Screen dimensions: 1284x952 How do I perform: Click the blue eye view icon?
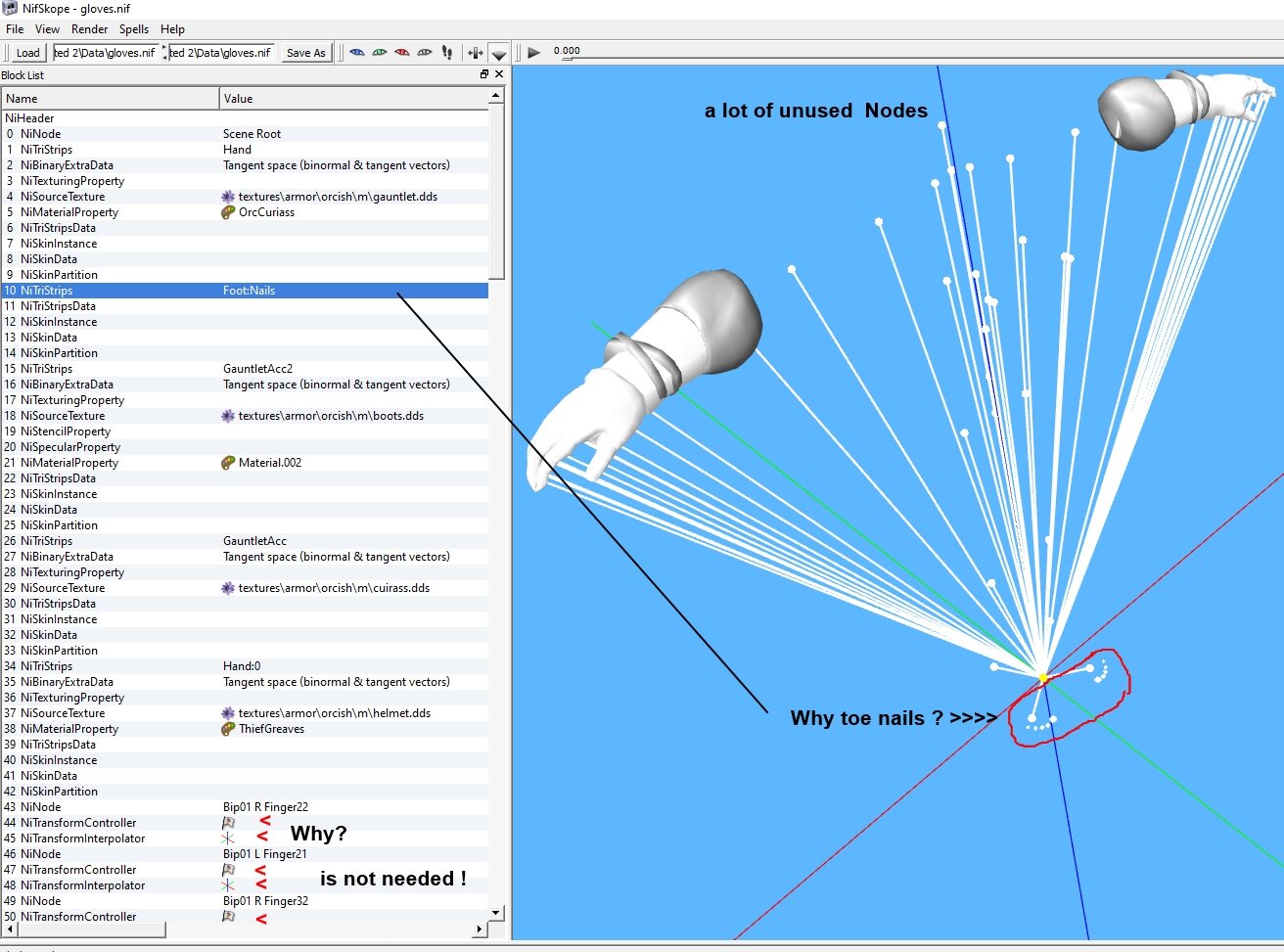coord(357,53)
